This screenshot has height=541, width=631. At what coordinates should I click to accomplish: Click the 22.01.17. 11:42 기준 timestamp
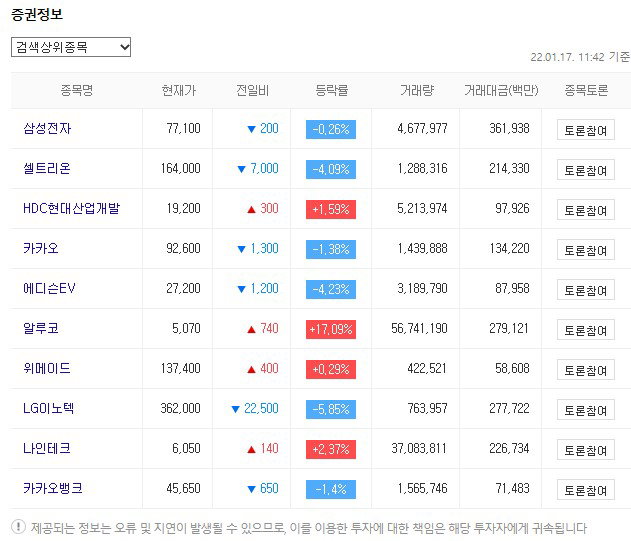pos(580,57)
